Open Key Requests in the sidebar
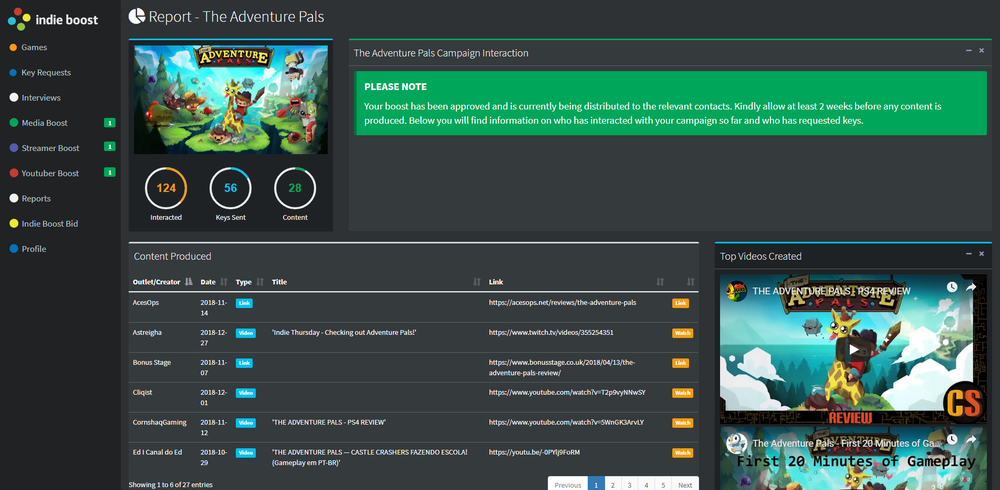Image resolution: width=1000 pixels, height=490 pixels. pyautogui.click(x=46, y=73)
